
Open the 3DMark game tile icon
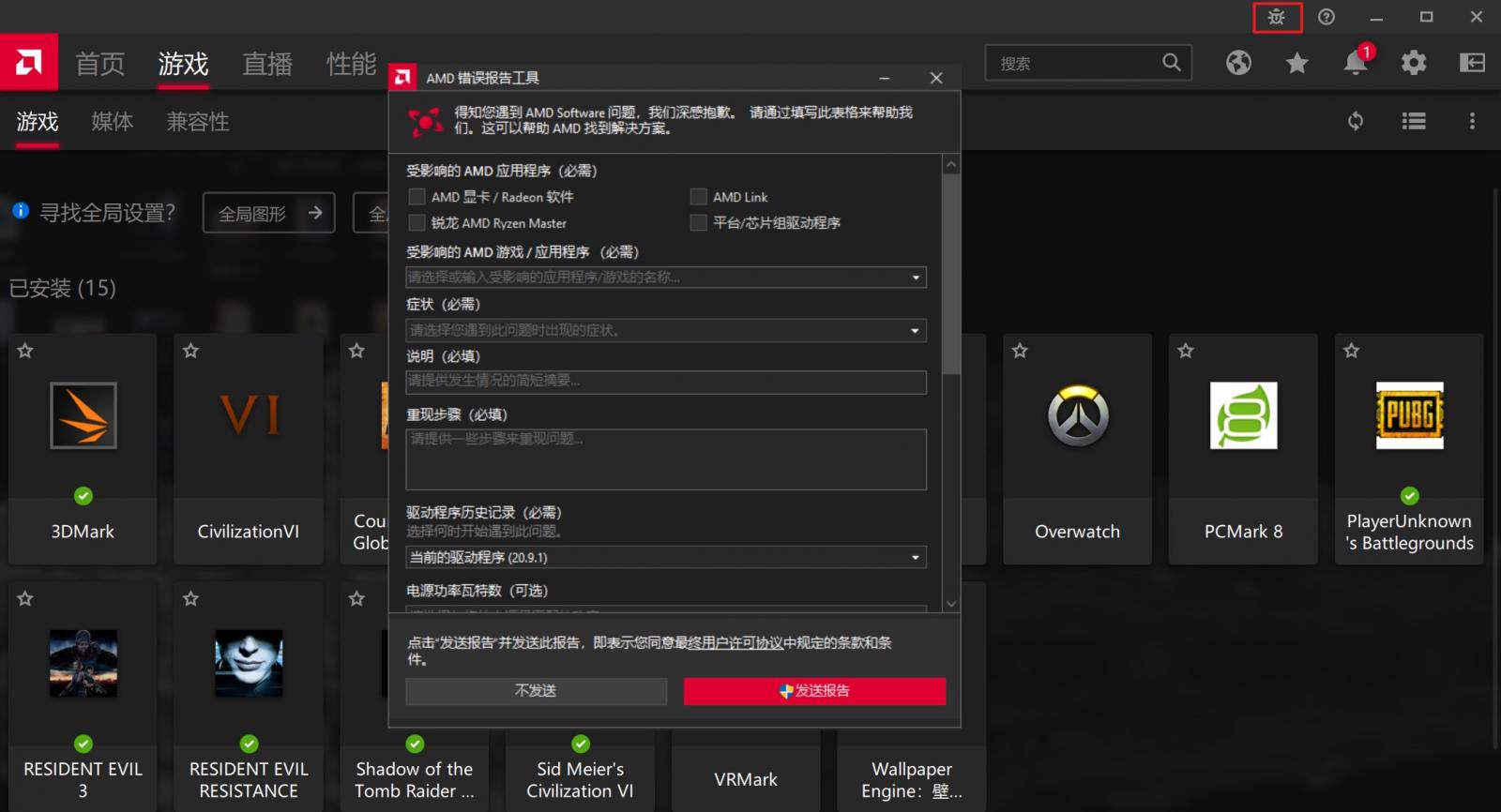click(x=83, y=415)
